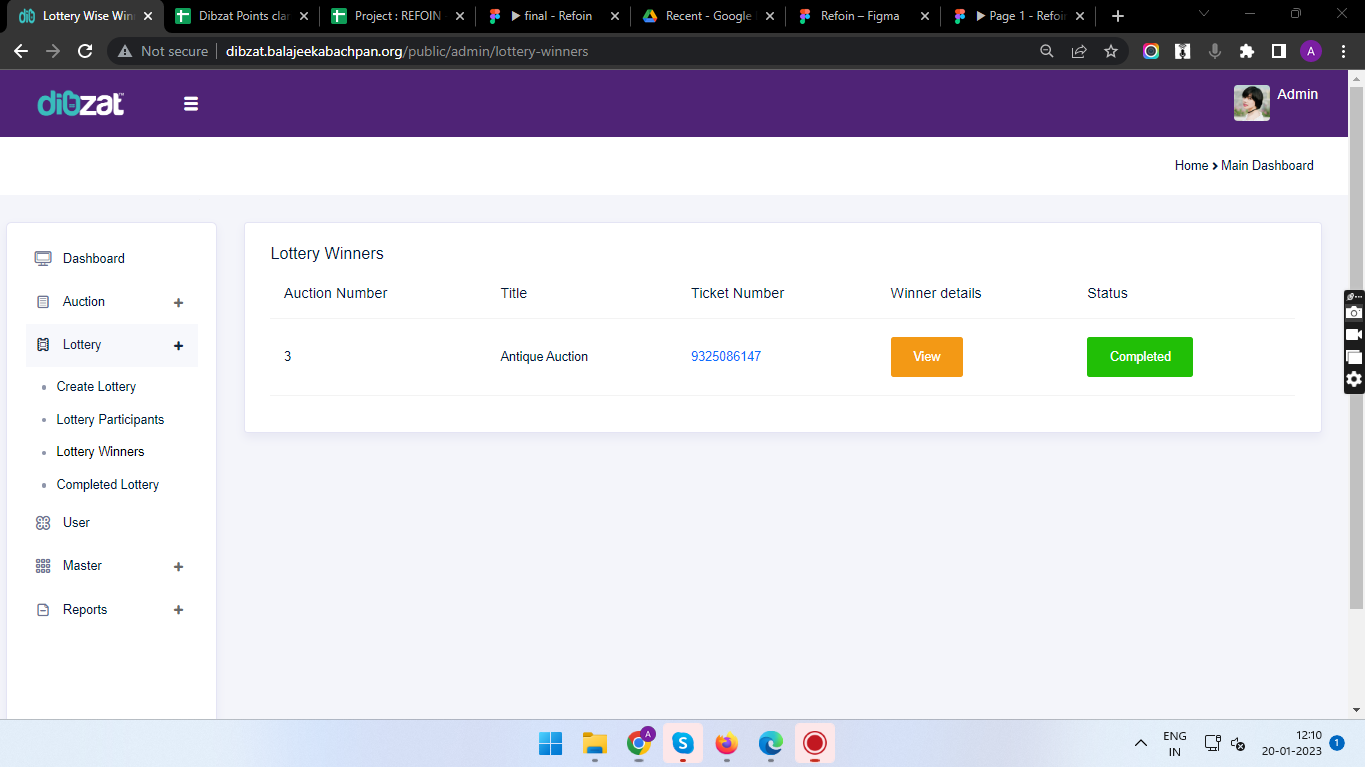Click the Dibzat logo
Viewport: 1366px width, 768px height.
click(81, 103)
